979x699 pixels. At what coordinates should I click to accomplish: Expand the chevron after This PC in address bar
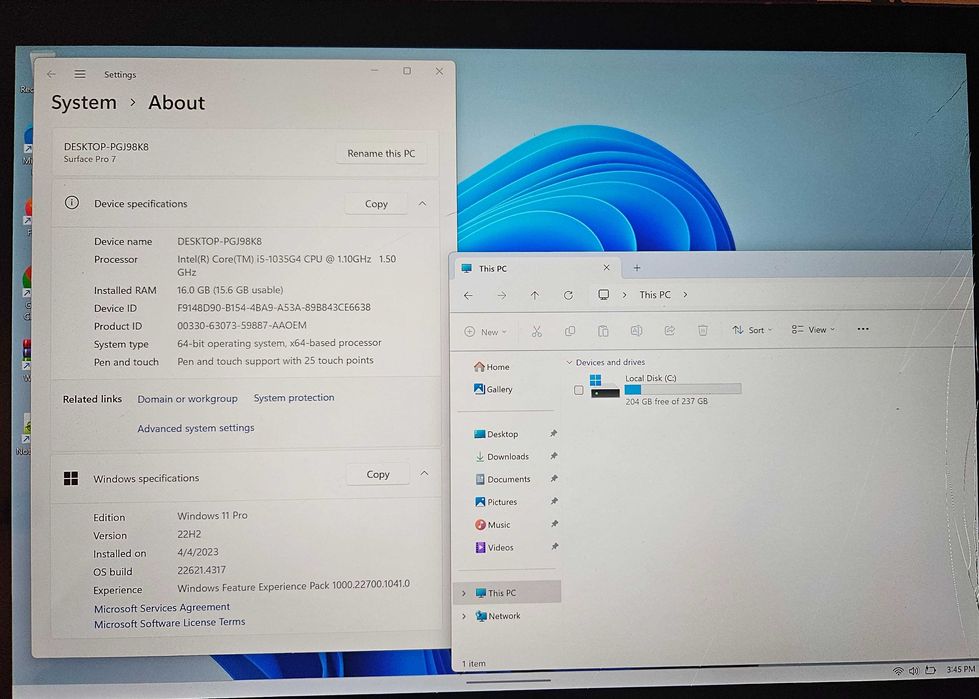[685, 295]
